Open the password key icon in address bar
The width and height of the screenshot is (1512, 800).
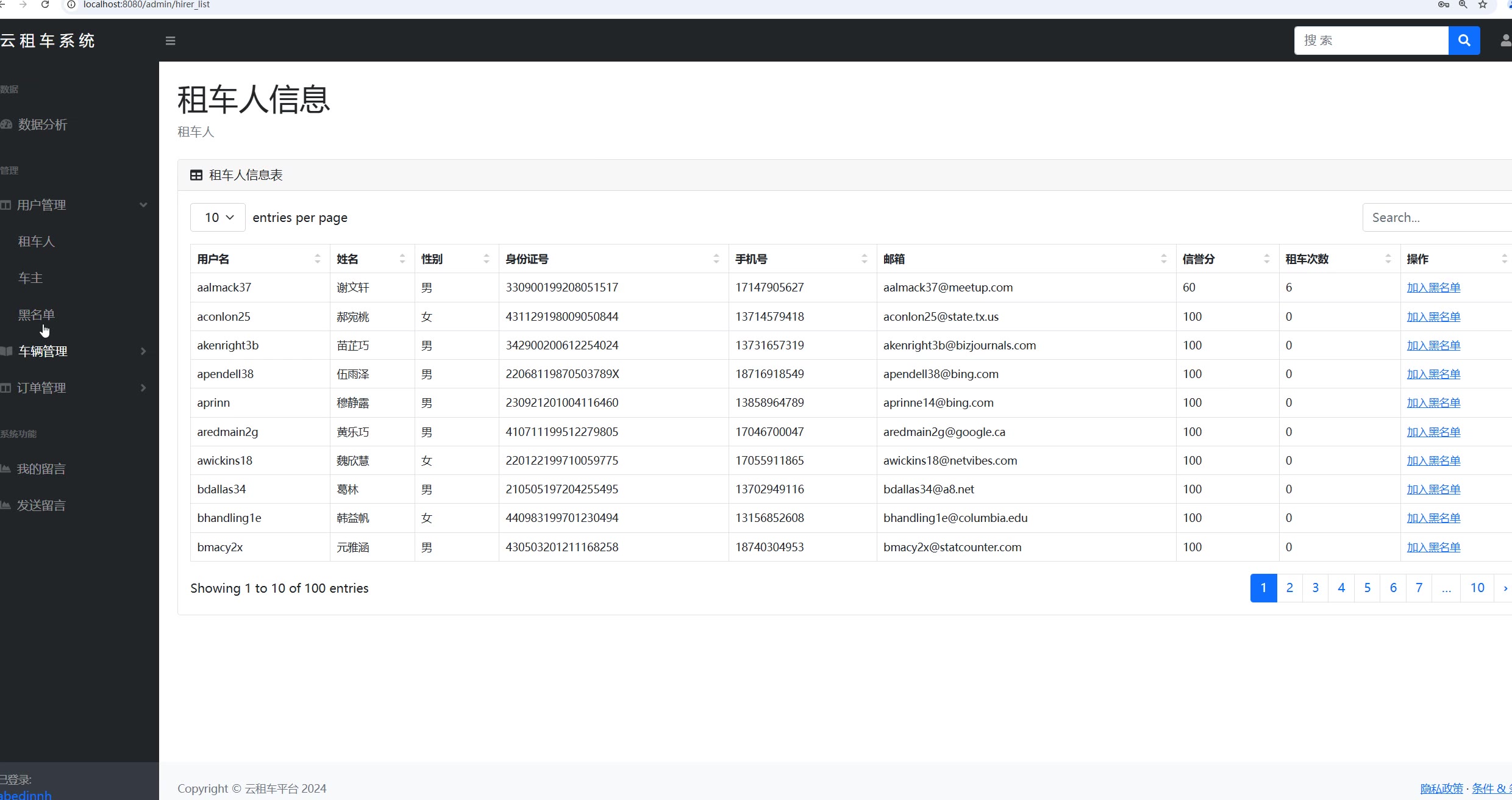coord(1443,4)
